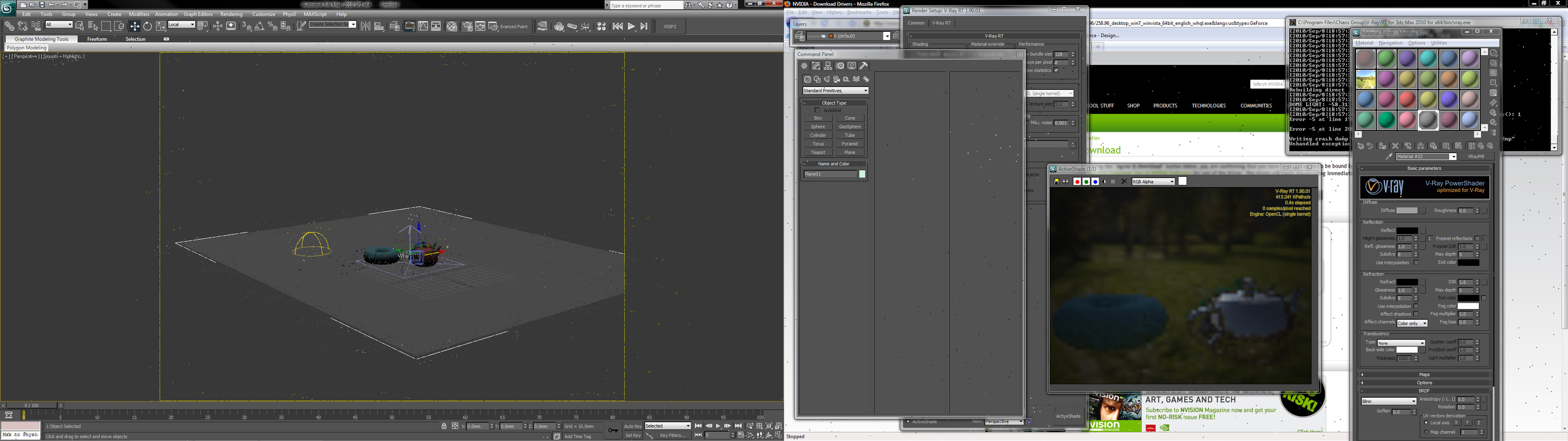Open the Modify tab in Command Panel
Image resolution: width=1568 pixels, height=441 pixels.
point(816,66)
